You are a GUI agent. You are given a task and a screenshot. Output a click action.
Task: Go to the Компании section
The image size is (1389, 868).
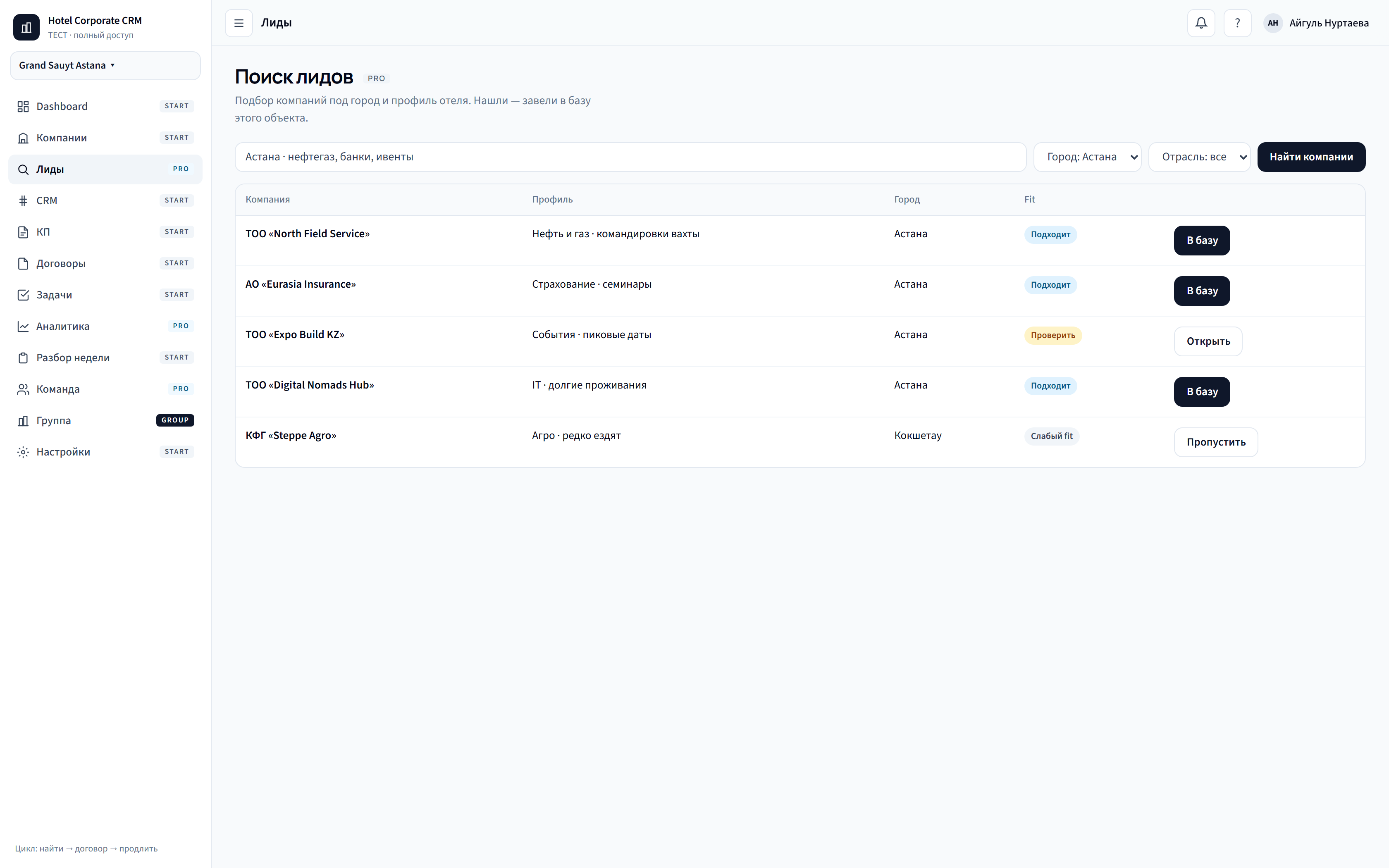click(105, 138)
